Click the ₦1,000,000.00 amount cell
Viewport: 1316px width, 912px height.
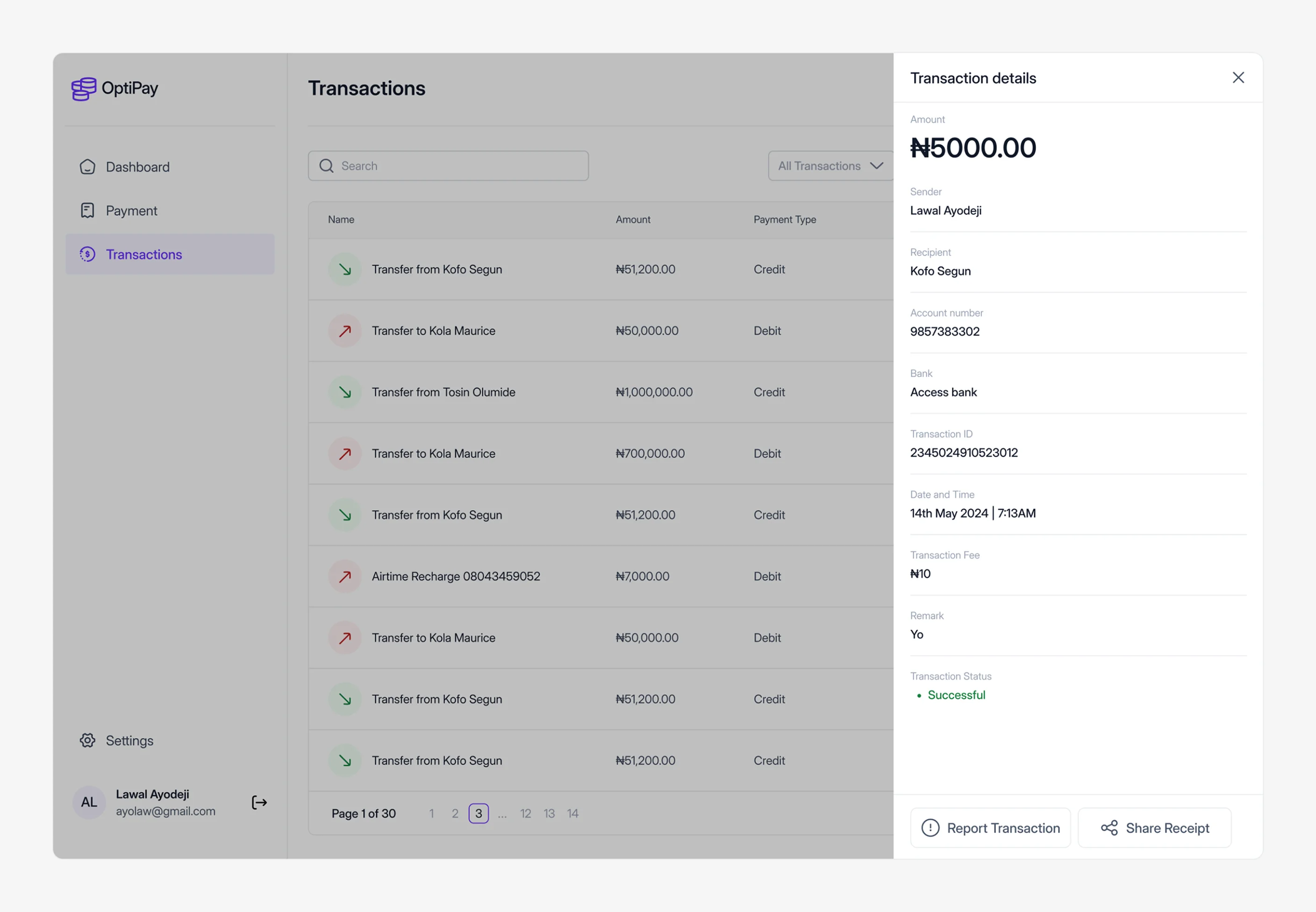coord(654,392)
